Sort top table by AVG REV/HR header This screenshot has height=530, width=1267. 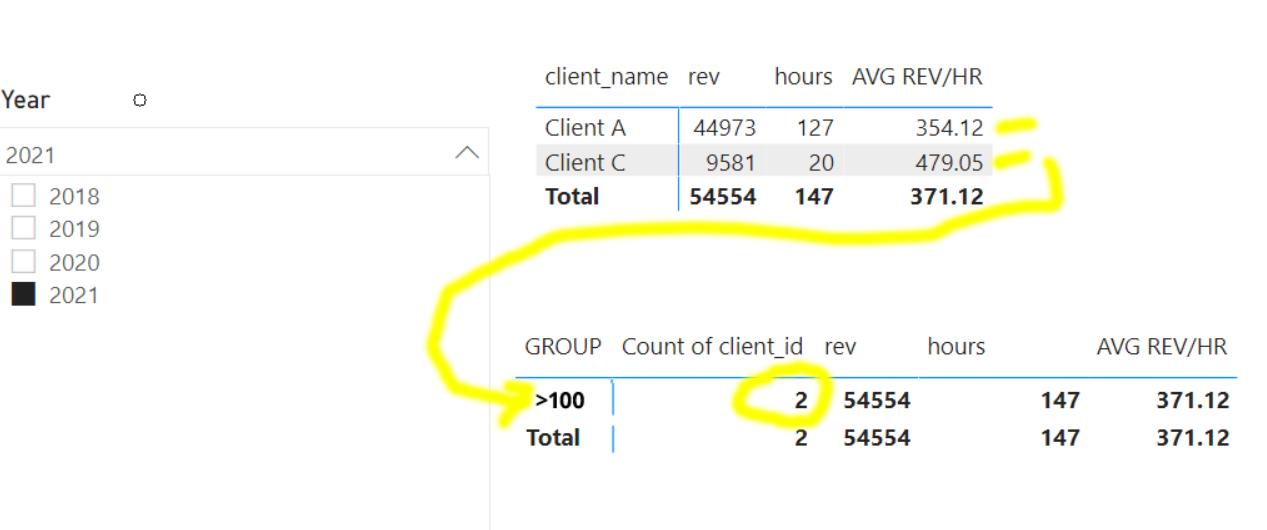[917, 77]
